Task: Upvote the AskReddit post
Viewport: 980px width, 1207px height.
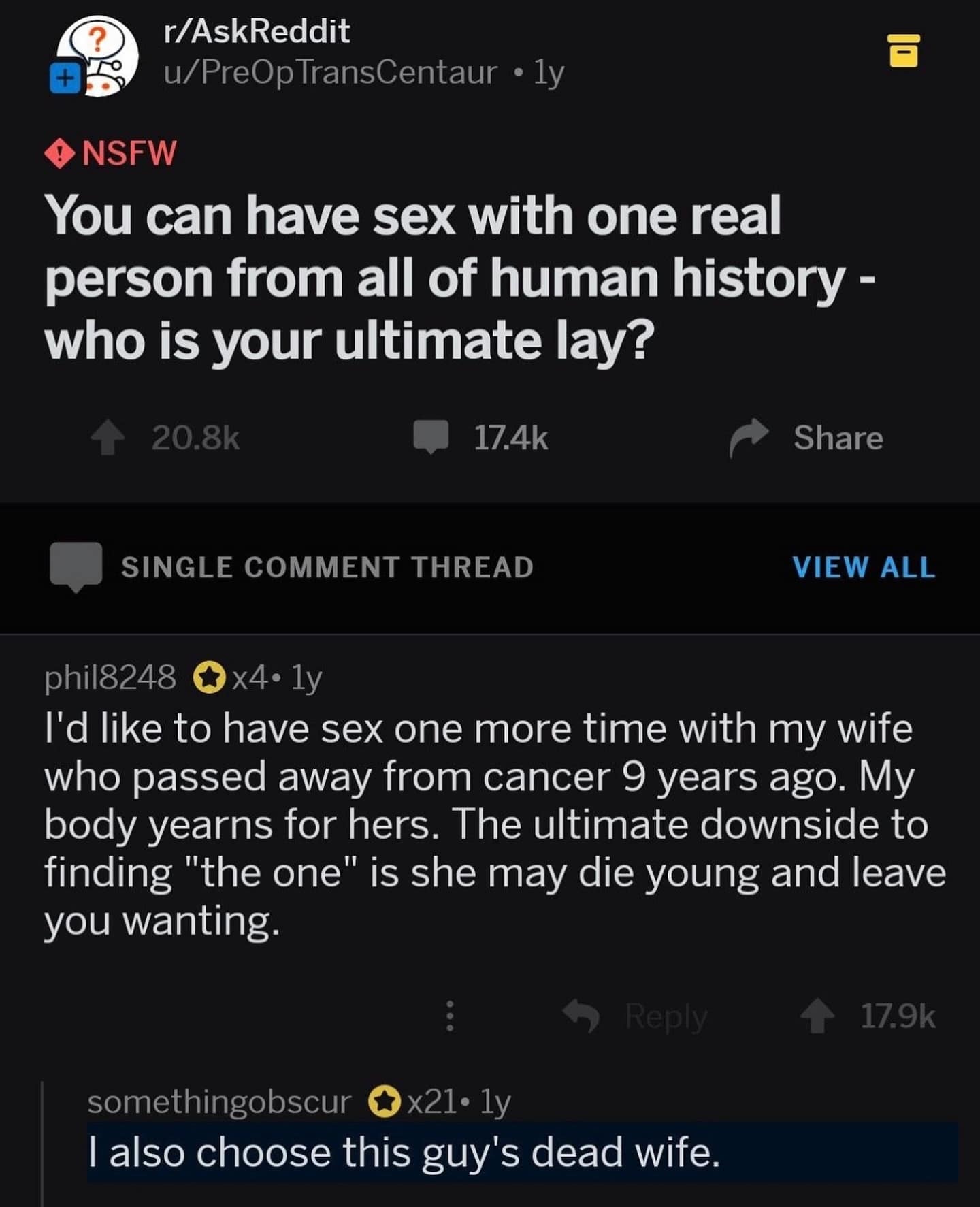Action: coord(108,438)
